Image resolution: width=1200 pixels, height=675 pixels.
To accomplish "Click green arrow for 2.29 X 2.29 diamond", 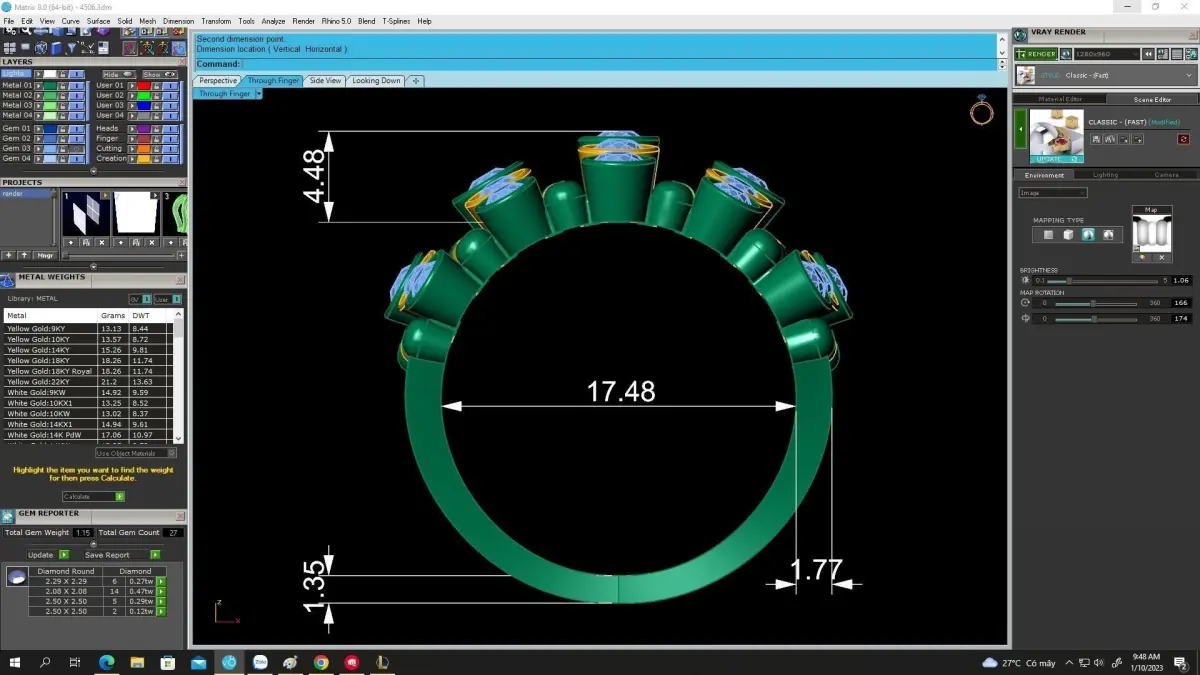I will click(161, 581).
